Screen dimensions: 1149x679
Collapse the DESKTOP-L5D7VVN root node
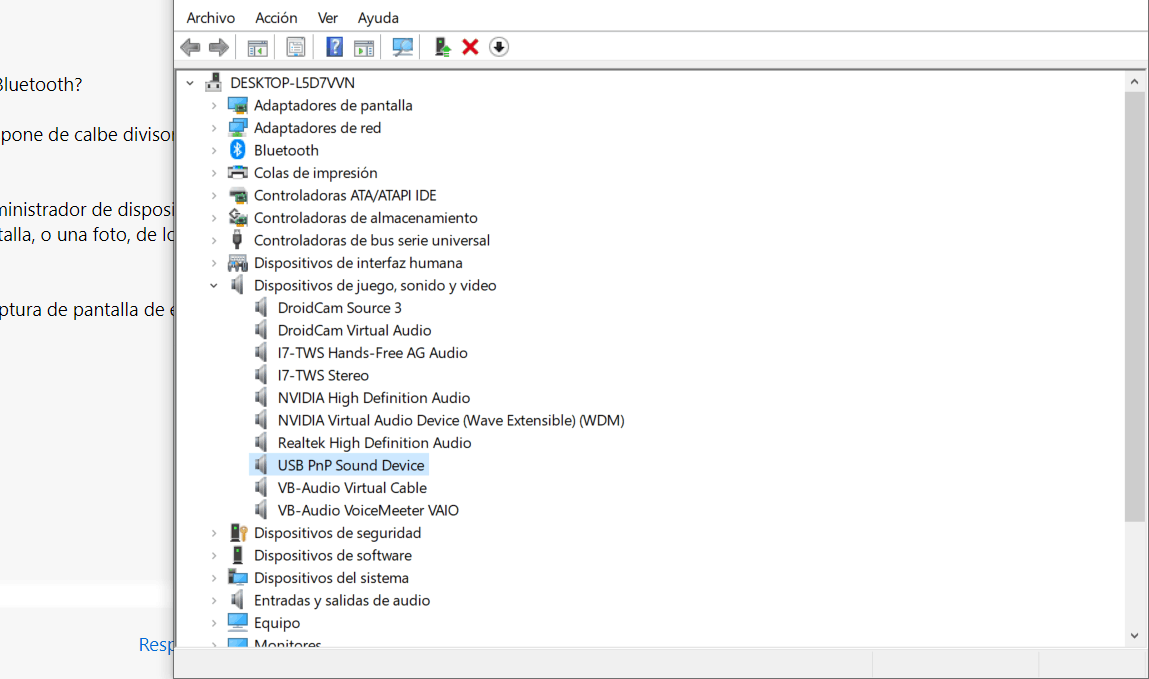pyautogui.click(x=190, y=84)
